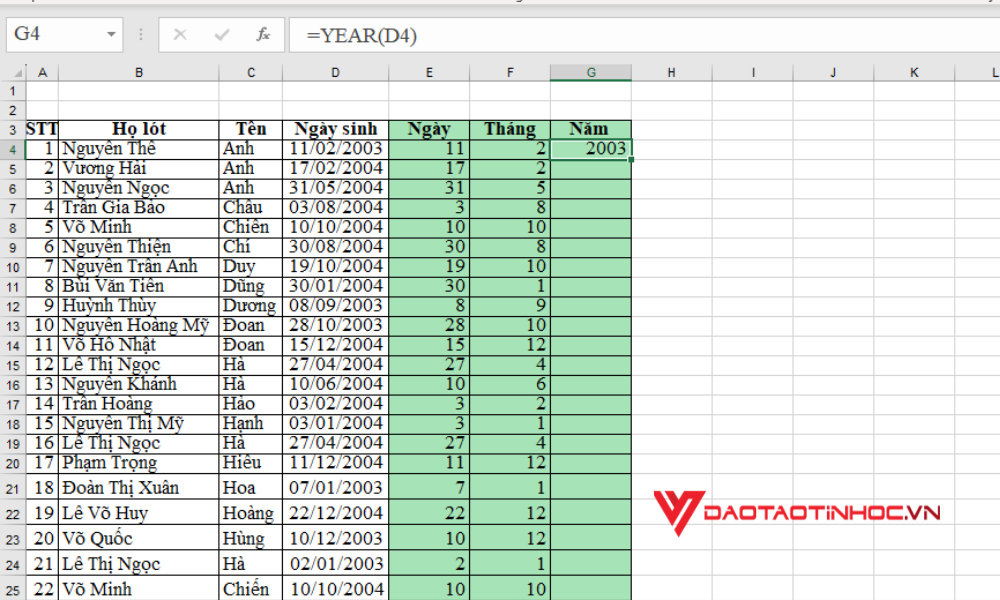Select the cell containing Hoa

pos(250,487)
